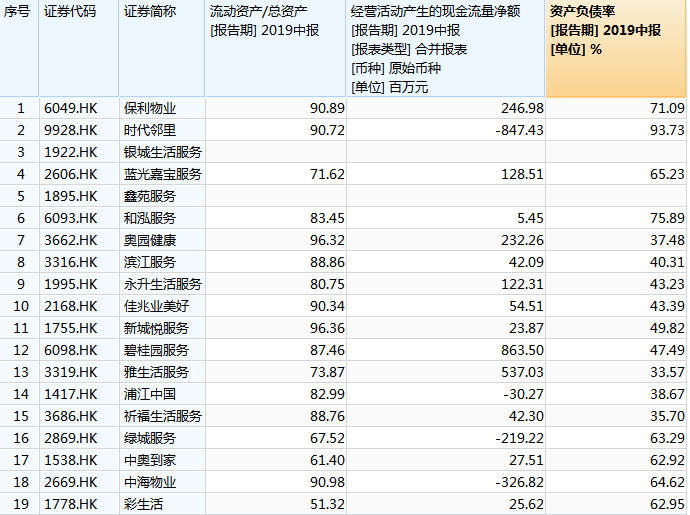Click stock code 3686.HK
The width and height of the screenshot is (690, 515).
[x=70, y=416]
